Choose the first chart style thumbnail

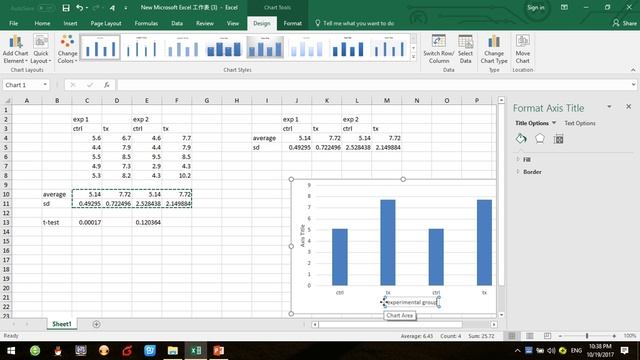100,47
